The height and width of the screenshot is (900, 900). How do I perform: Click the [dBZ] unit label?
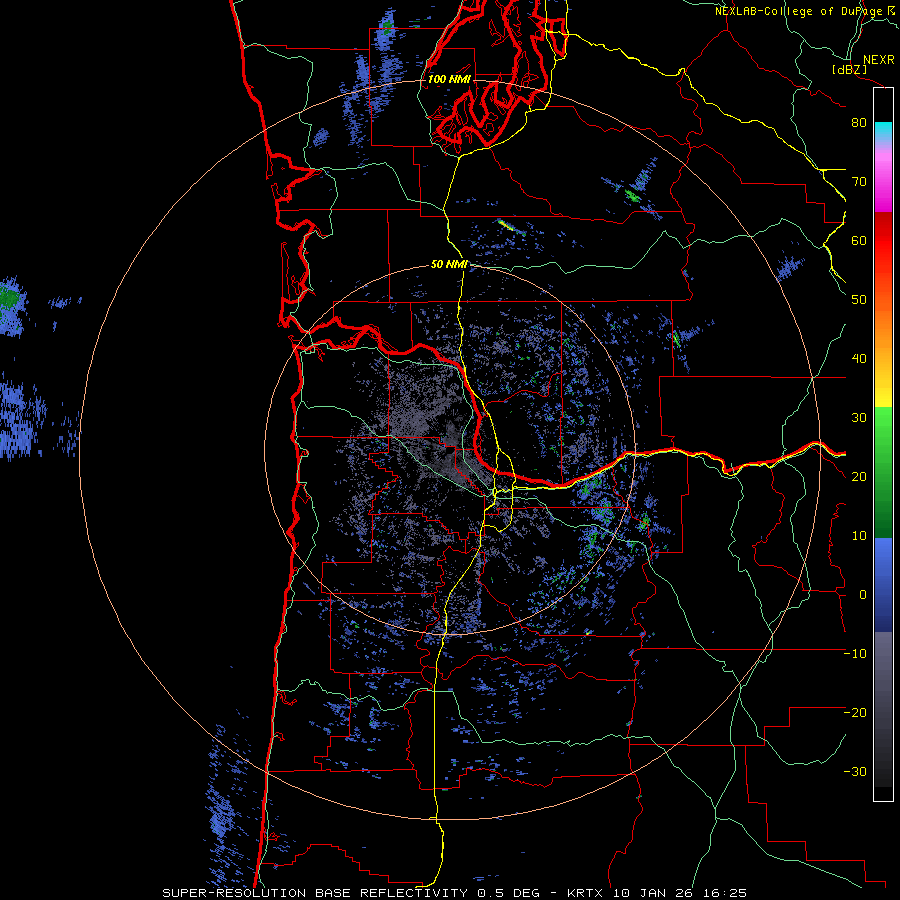click(x=849, y=70)
